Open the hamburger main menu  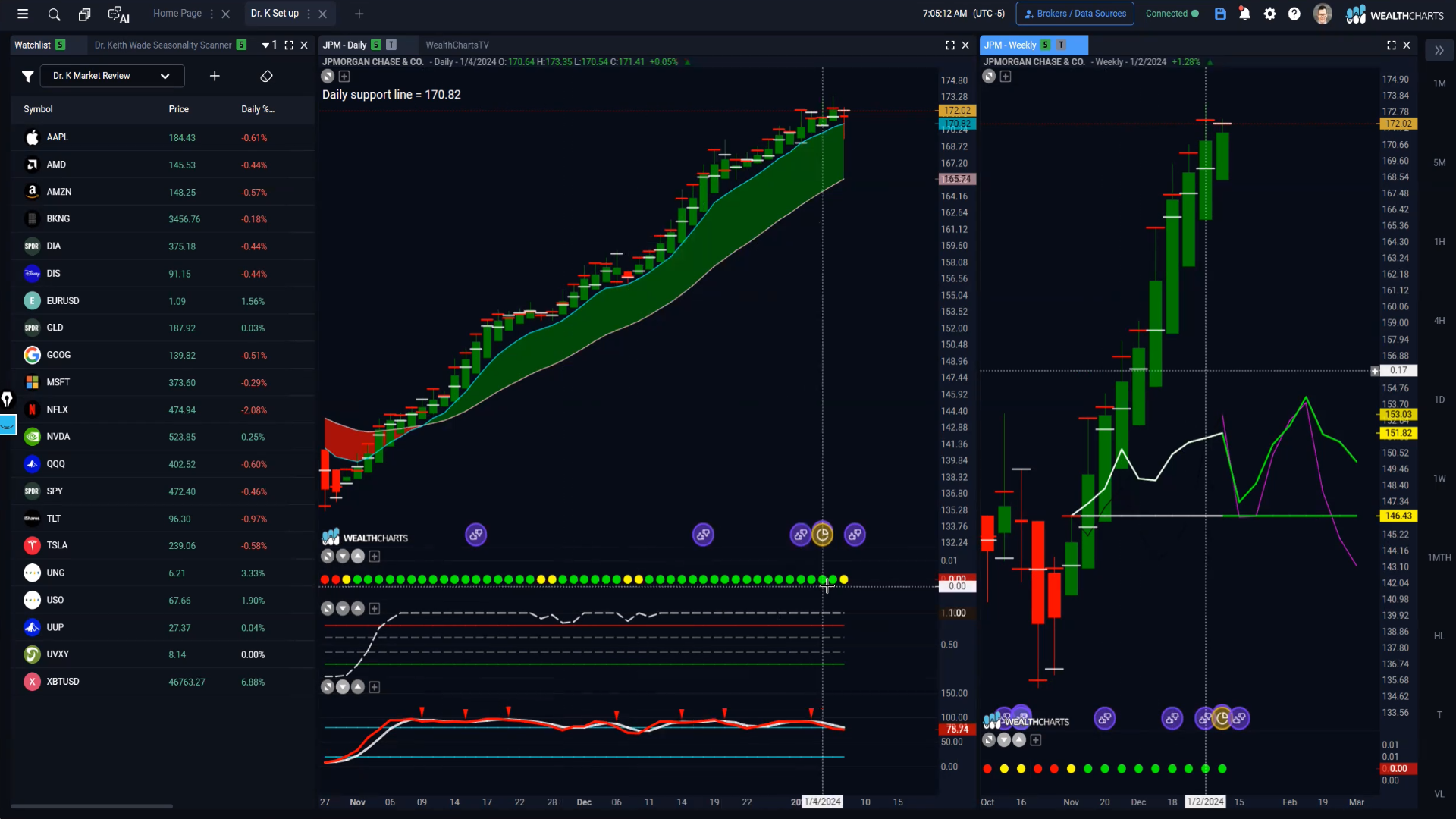pos(23,14)
